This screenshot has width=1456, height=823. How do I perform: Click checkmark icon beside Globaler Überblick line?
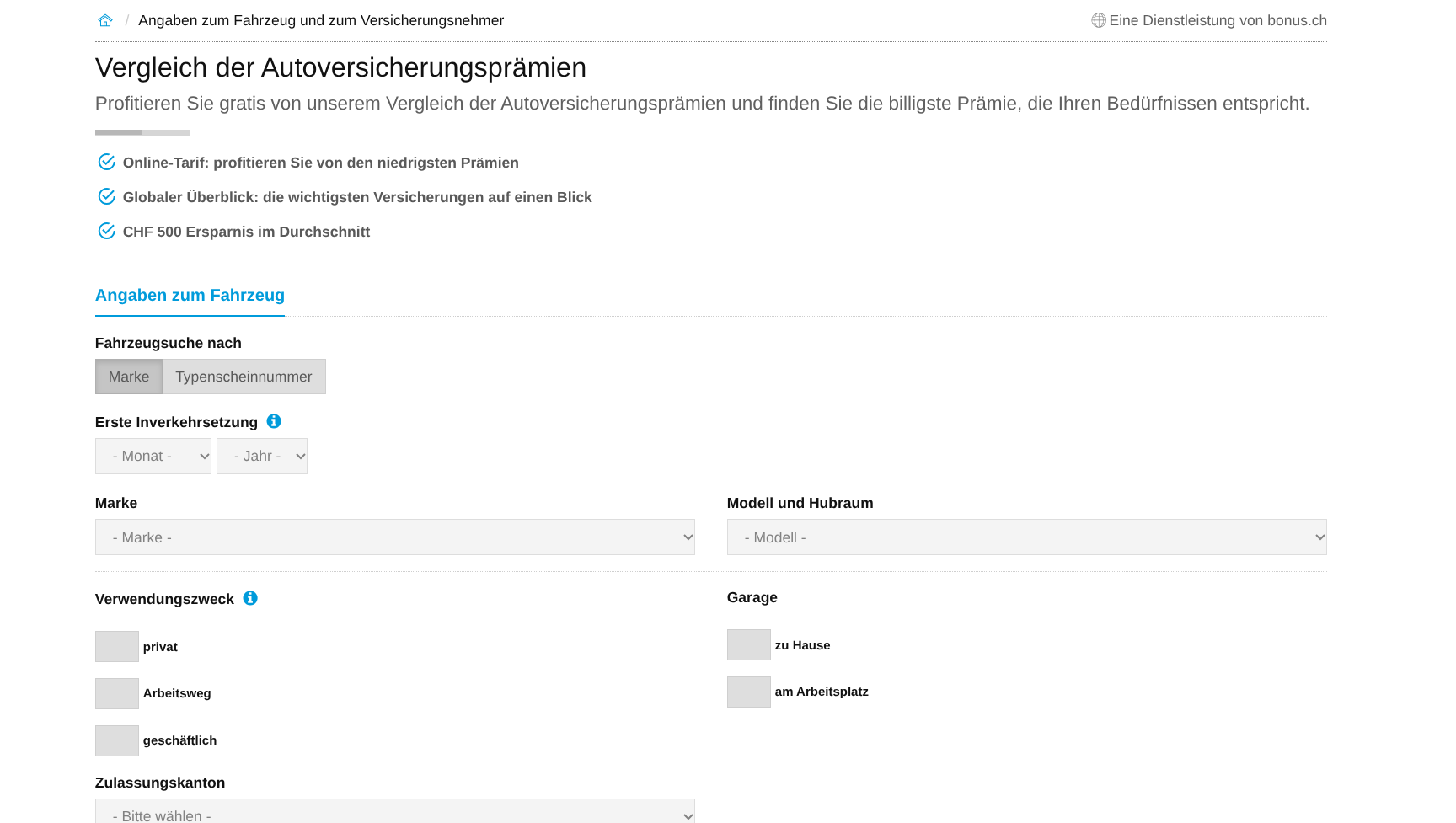tap(107, 196)
